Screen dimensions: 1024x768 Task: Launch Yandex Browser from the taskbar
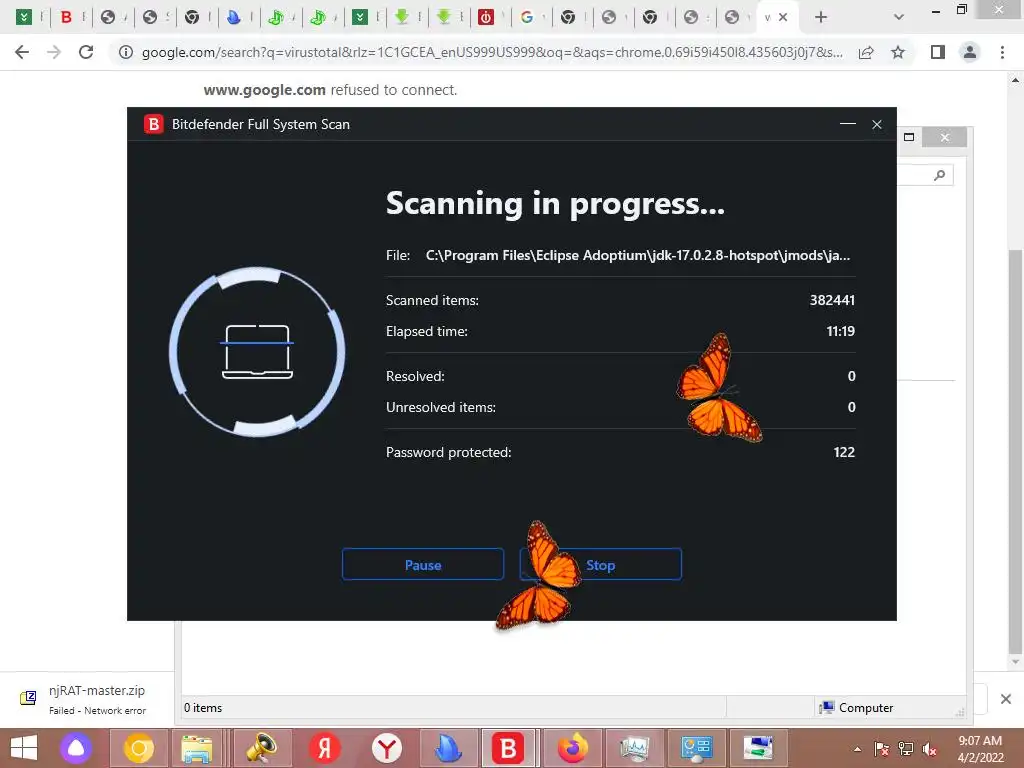387,748
